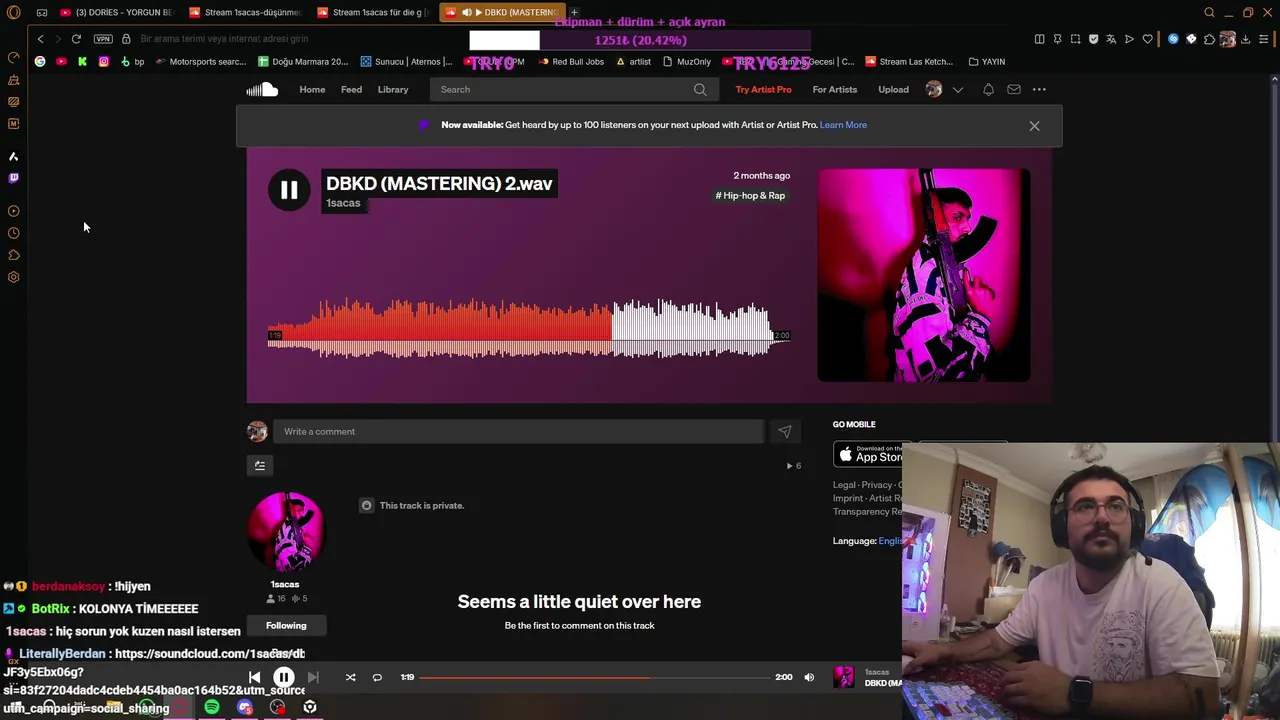Mute the volume speaker icon
This screenshot has width=1280, height=720.
point(809,677)
